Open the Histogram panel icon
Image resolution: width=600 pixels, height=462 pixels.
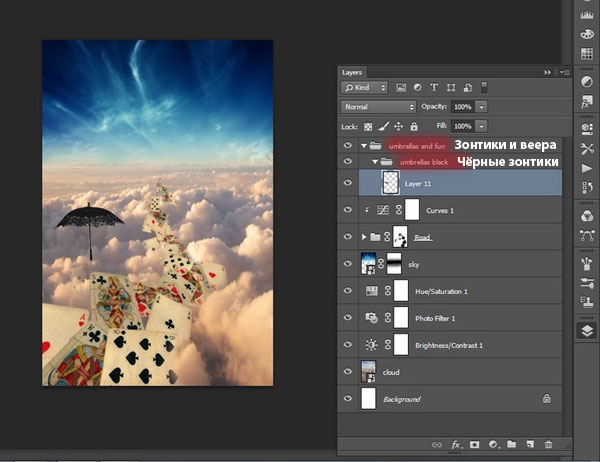click(x=587, y=15)
